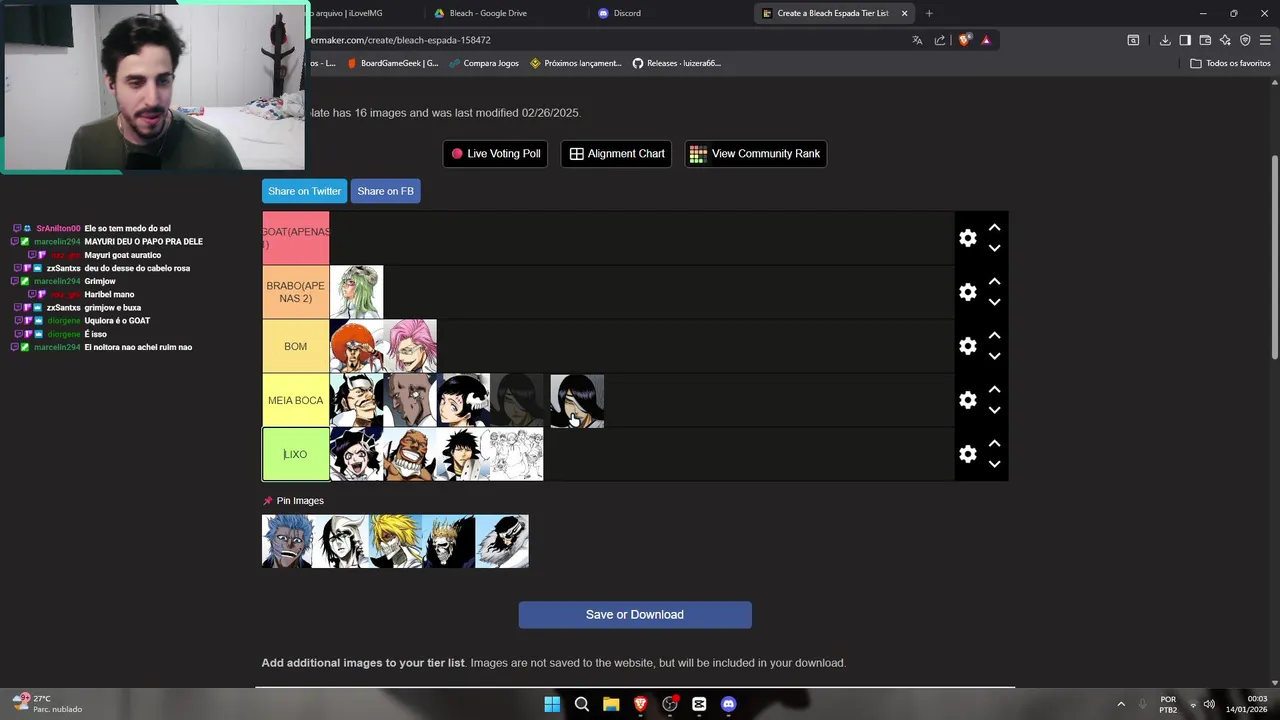Open settings gear for BOM tier row
The width and height of the screenshot is (1280, 720).
tap(967, 346)
